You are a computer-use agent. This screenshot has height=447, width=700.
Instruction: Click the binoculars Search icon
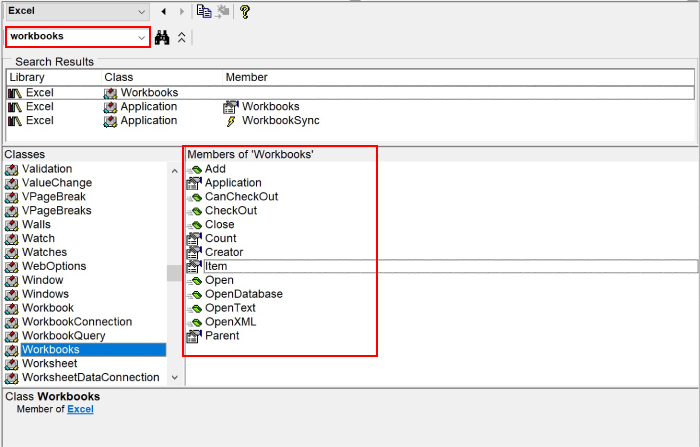tap(162, 37)
